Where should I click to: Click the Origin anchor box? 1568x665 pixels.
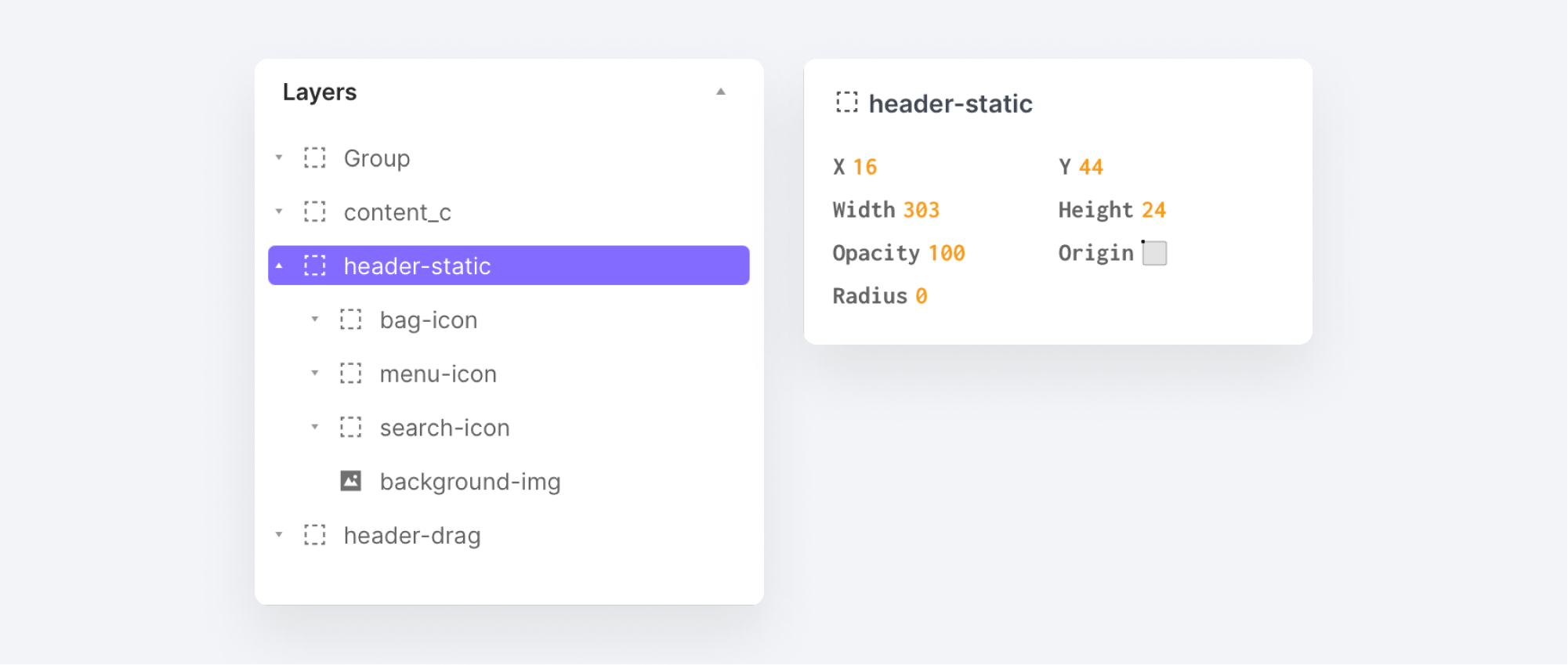(1154, 253)
